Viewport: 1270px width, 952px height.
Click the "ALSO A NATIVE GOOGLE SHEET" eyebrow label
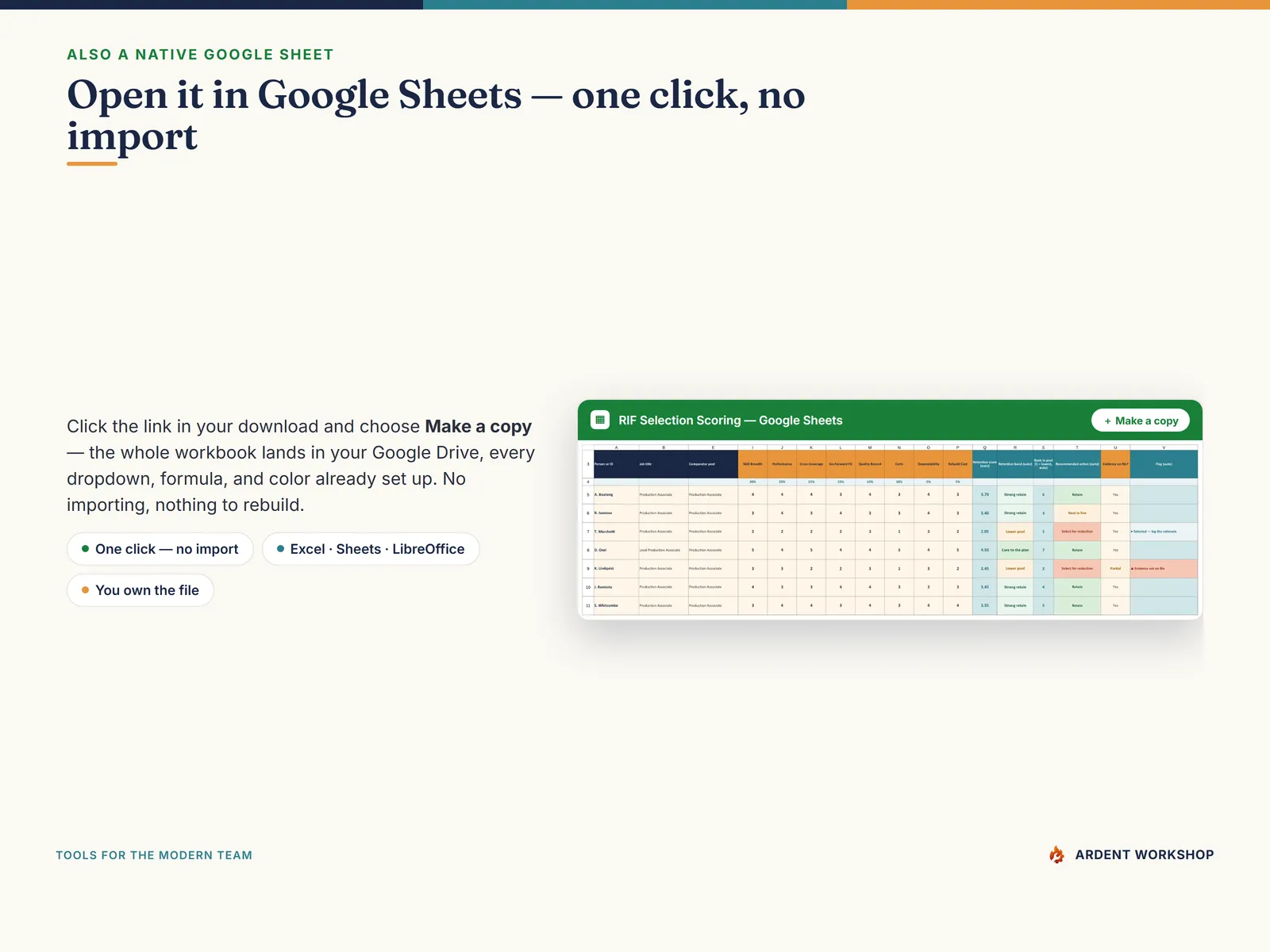click(200, 55)
